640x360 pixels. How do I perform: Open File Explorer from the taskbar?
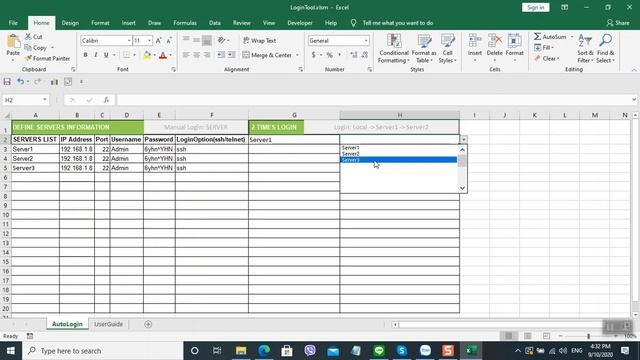click(241, 351)
